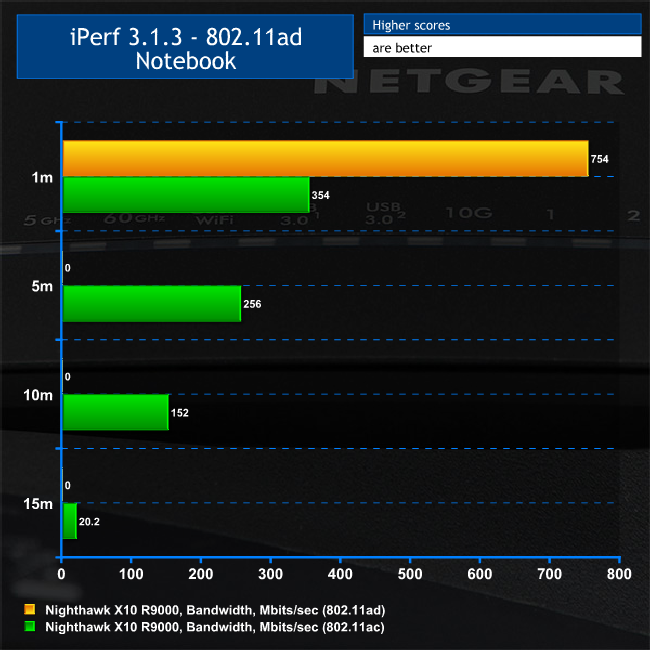Select the green 354 bar at 1m
This screenshot has height=650, width=650.
[186, 195]
